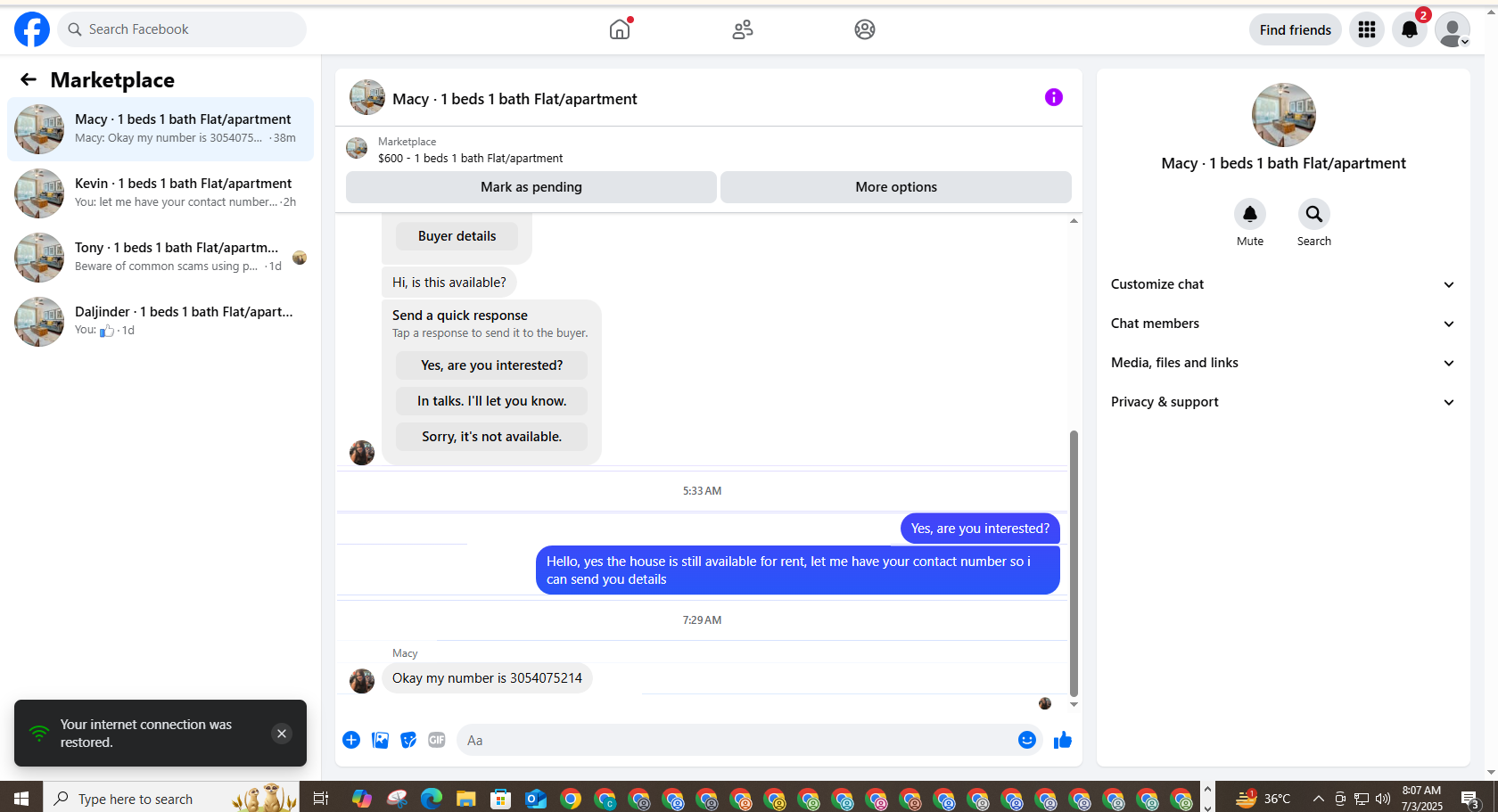Go back using Marketplace arrow
Screen dimensions: 1498x812
pos(29,79)
